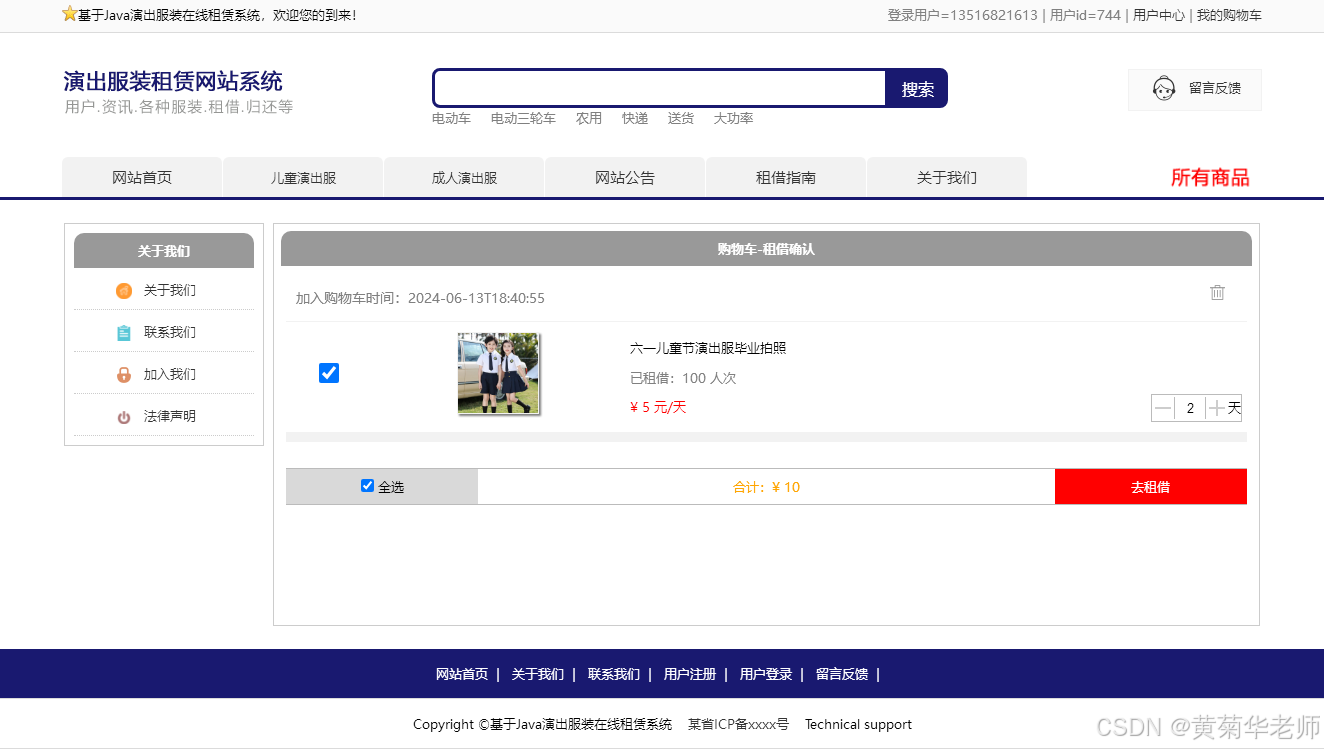
Task: Click the red 所有商品 link
Action: click(x=1210, y=178)
